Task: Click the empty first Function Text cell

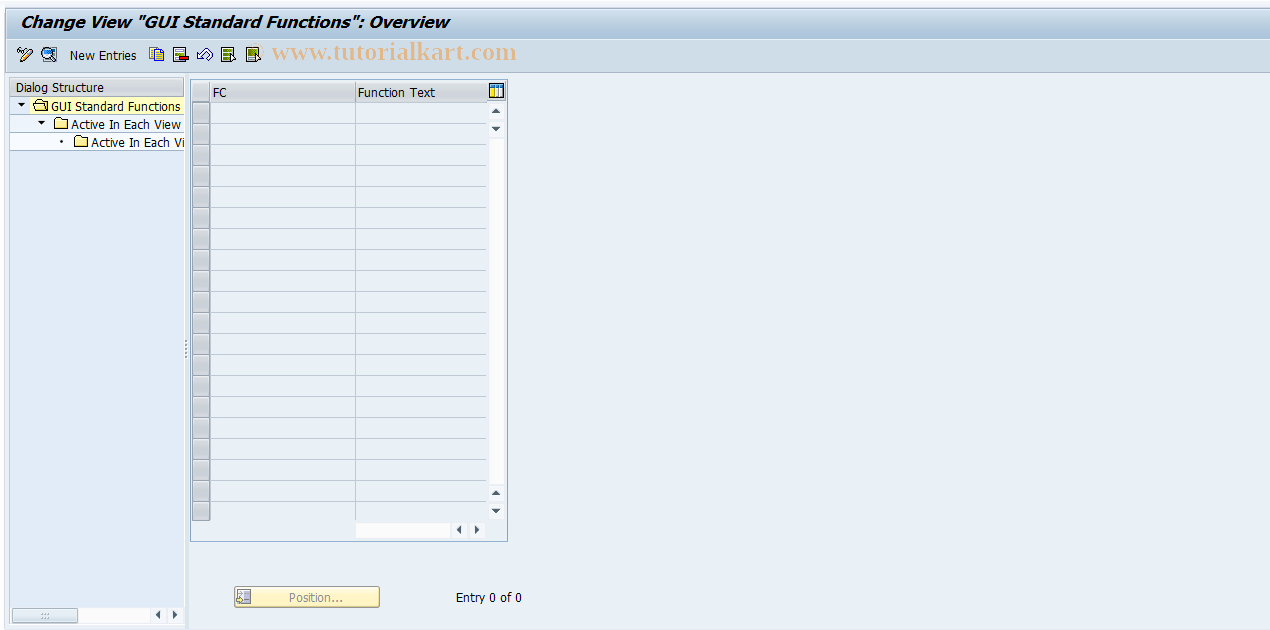Action: 421,113
